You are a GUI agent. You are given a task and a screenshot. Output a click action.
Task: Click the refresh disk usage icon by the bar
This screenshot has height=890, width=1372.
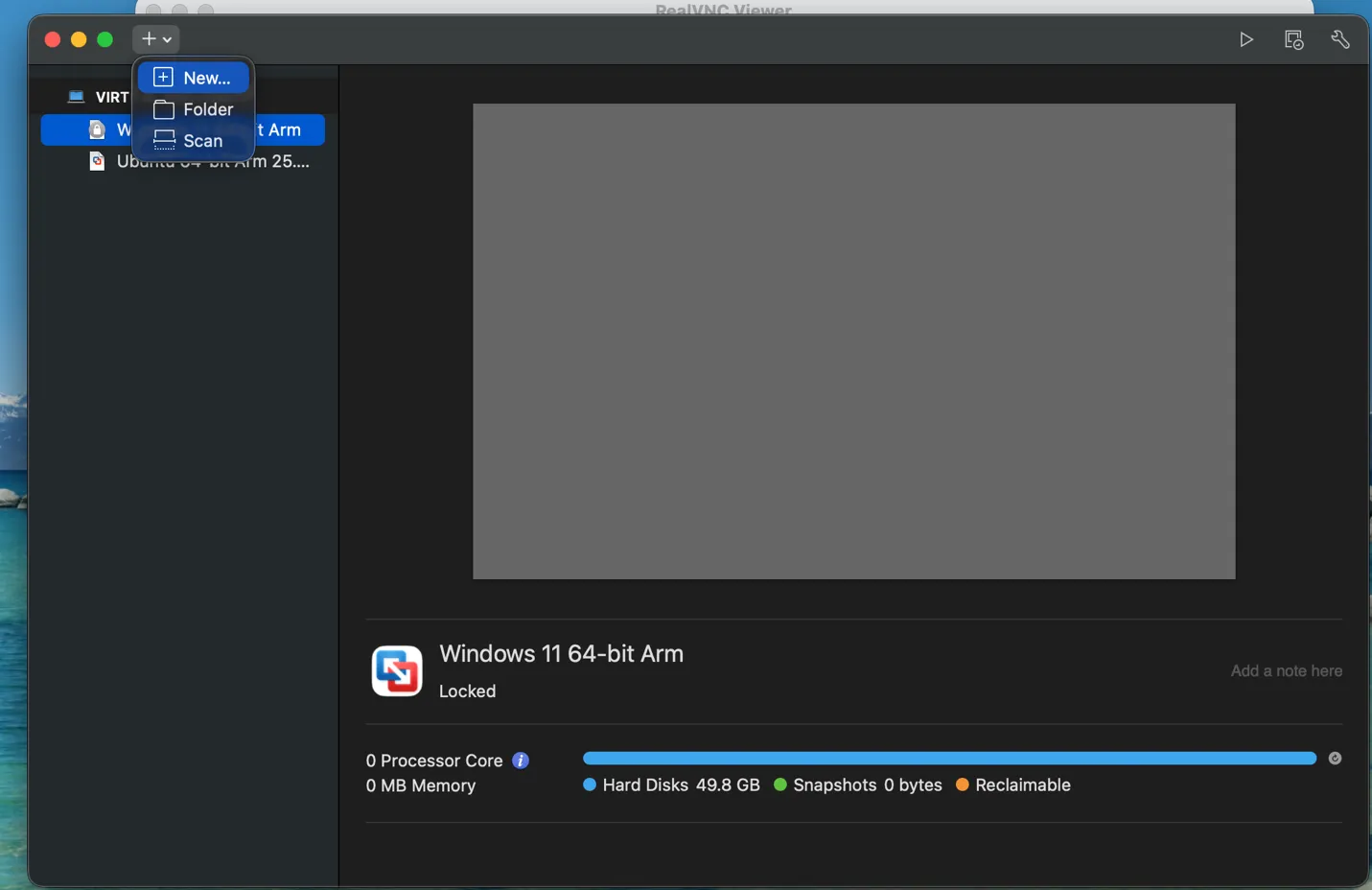tap(1335, 759)
